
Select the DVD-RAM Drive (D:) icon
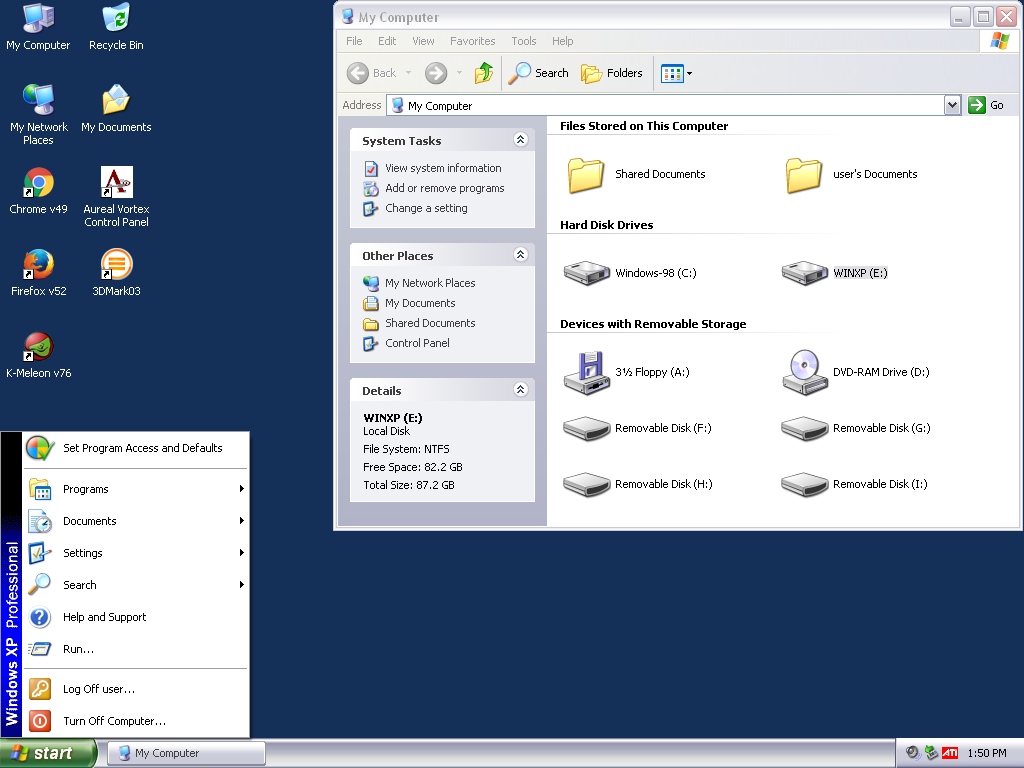pyautogui.click(x=805, y=371)
